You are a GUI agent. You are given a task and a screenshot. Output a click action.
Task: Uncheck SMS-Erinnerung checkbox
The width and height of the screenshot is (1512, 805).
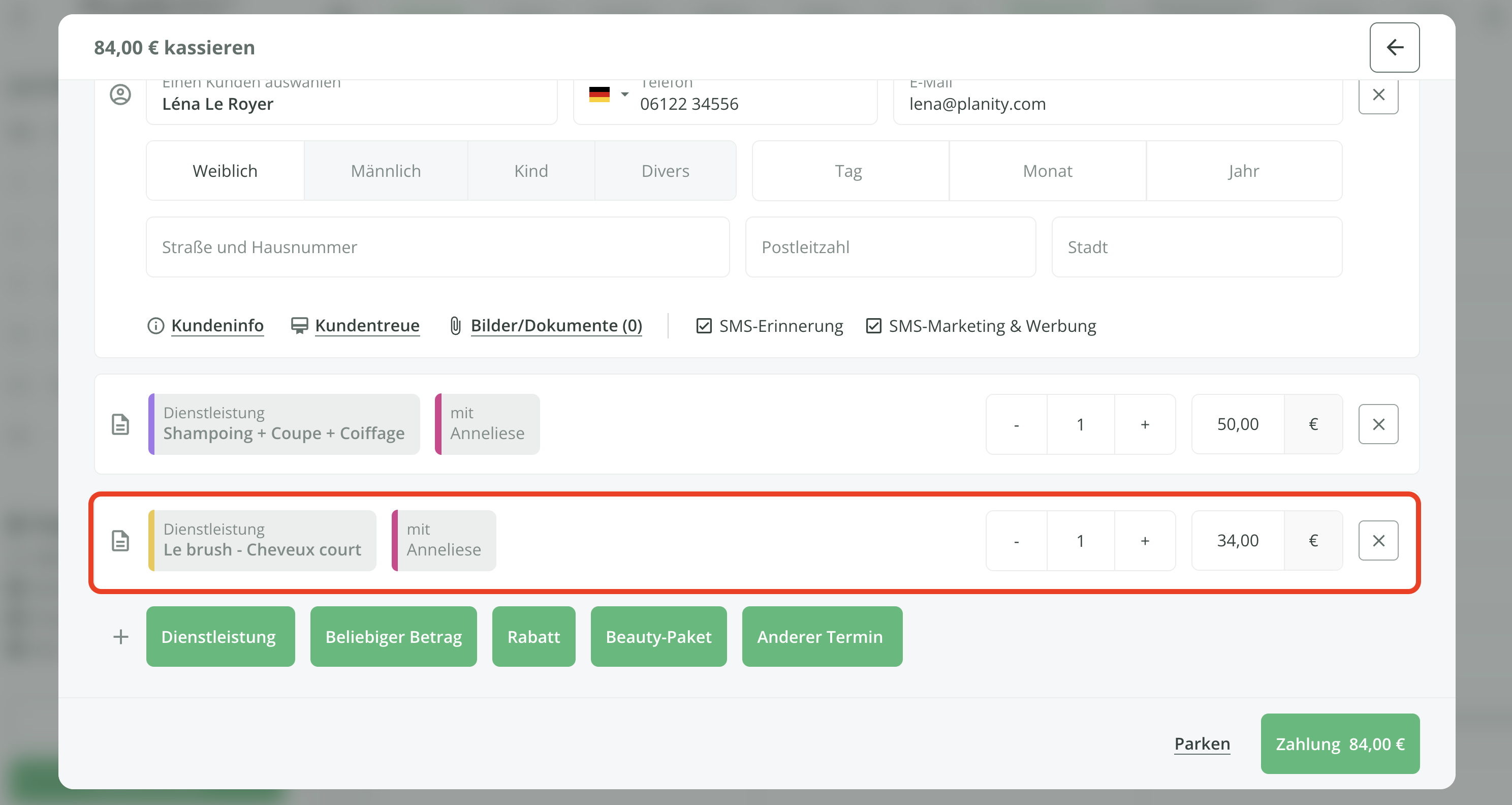703,326
